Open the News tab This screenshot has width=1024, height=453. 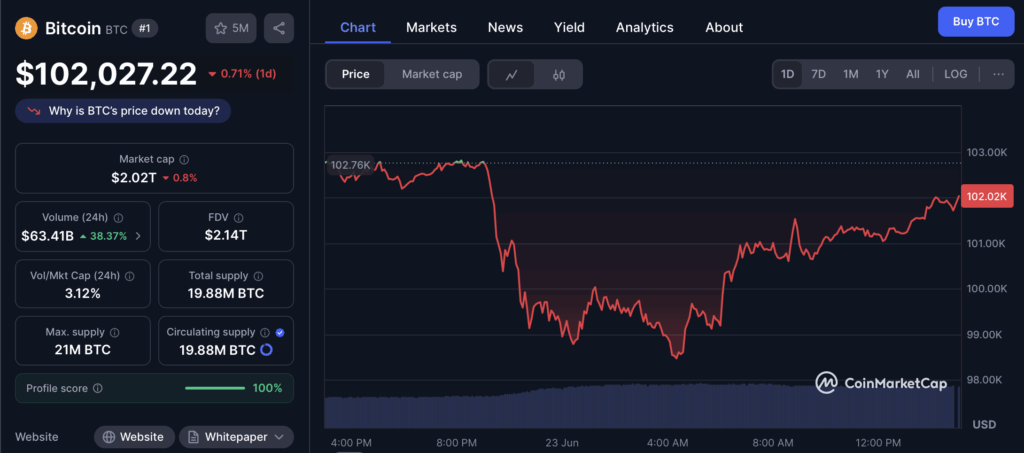click(505, 27)
